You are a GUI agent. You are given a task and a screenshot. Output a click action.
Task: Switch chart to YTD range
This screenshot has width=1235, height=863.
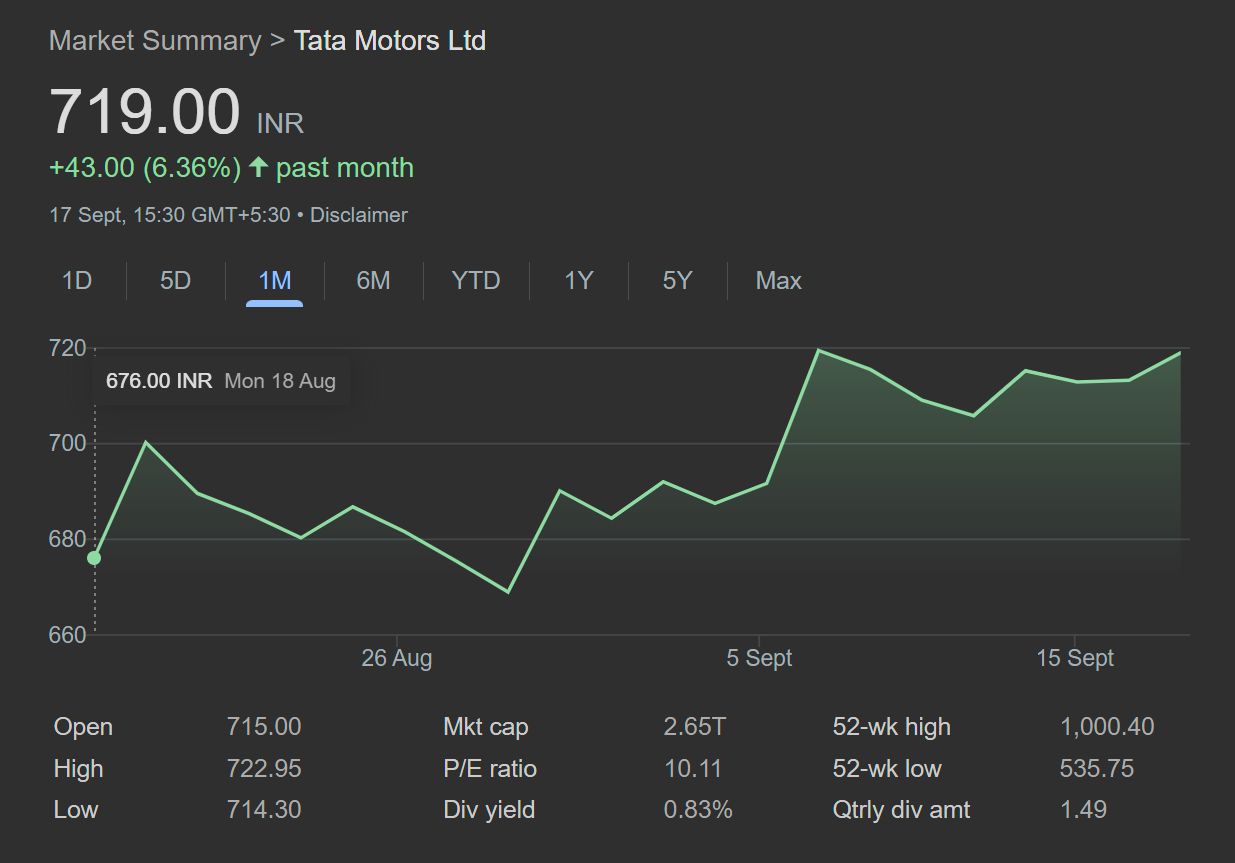pyautogui.click(x=475, y=281)
